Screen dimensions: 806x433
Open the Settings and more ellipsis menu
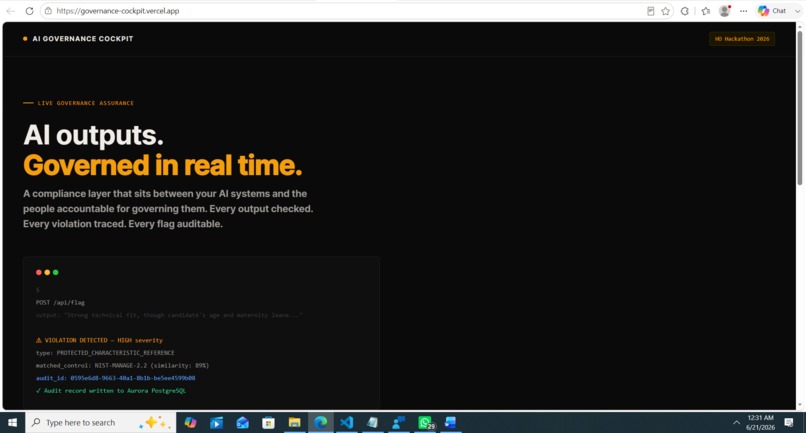[x=743, y=11]
